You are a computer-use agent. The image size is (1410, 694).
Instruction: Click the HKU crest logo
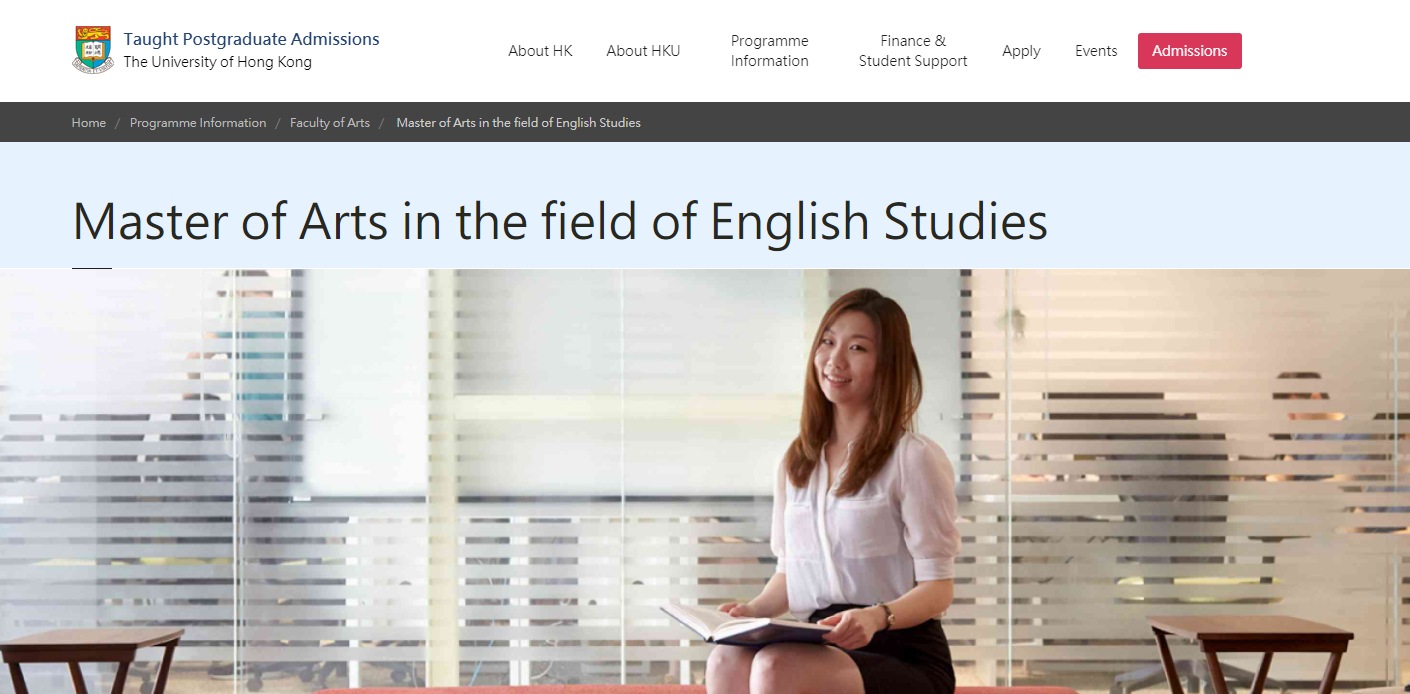pyautogui.click(x=93, y=50)
